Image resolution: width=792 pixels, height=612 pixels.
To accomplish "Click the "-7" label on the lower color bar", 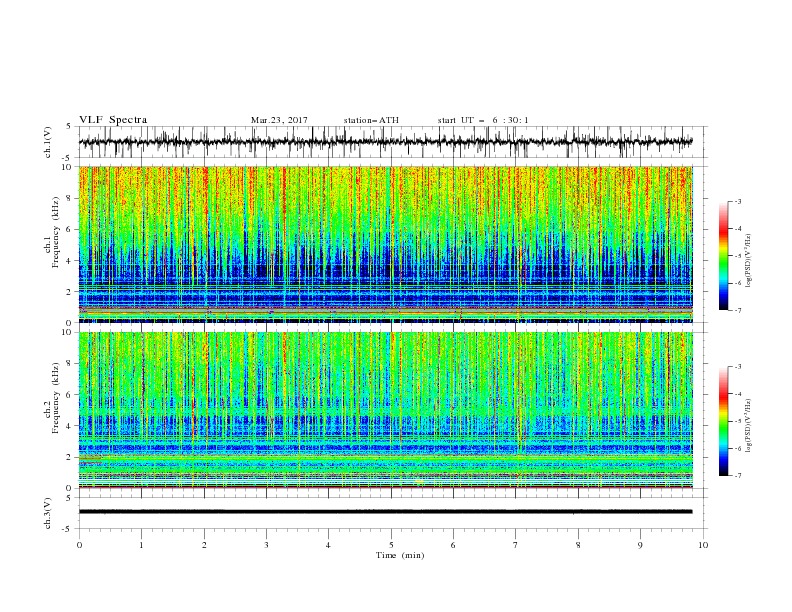I will [x=738, y=476].
